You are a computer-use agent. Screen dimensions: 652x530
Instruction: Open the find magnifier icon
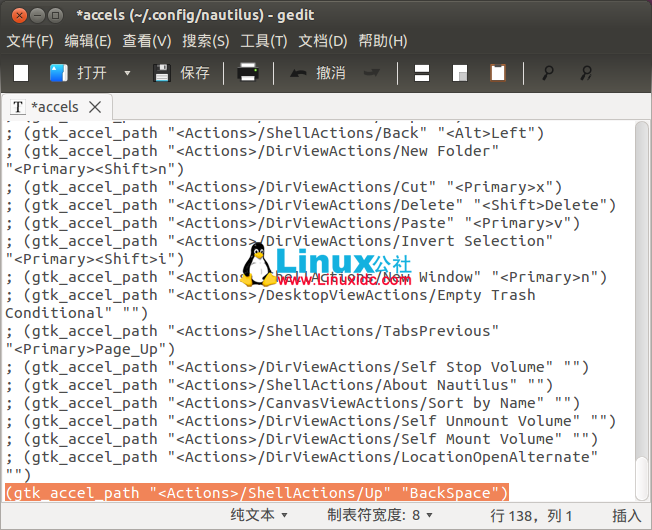click(x=548, y=73)
